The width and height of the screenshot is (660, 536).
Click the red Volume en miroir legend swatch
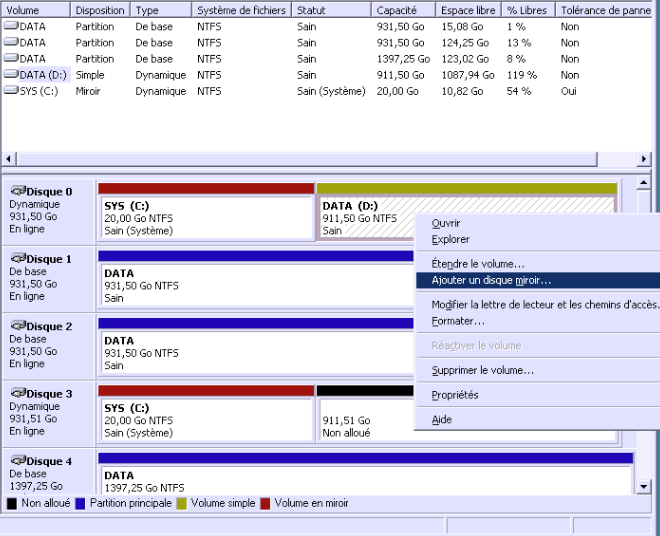point(265,504)
